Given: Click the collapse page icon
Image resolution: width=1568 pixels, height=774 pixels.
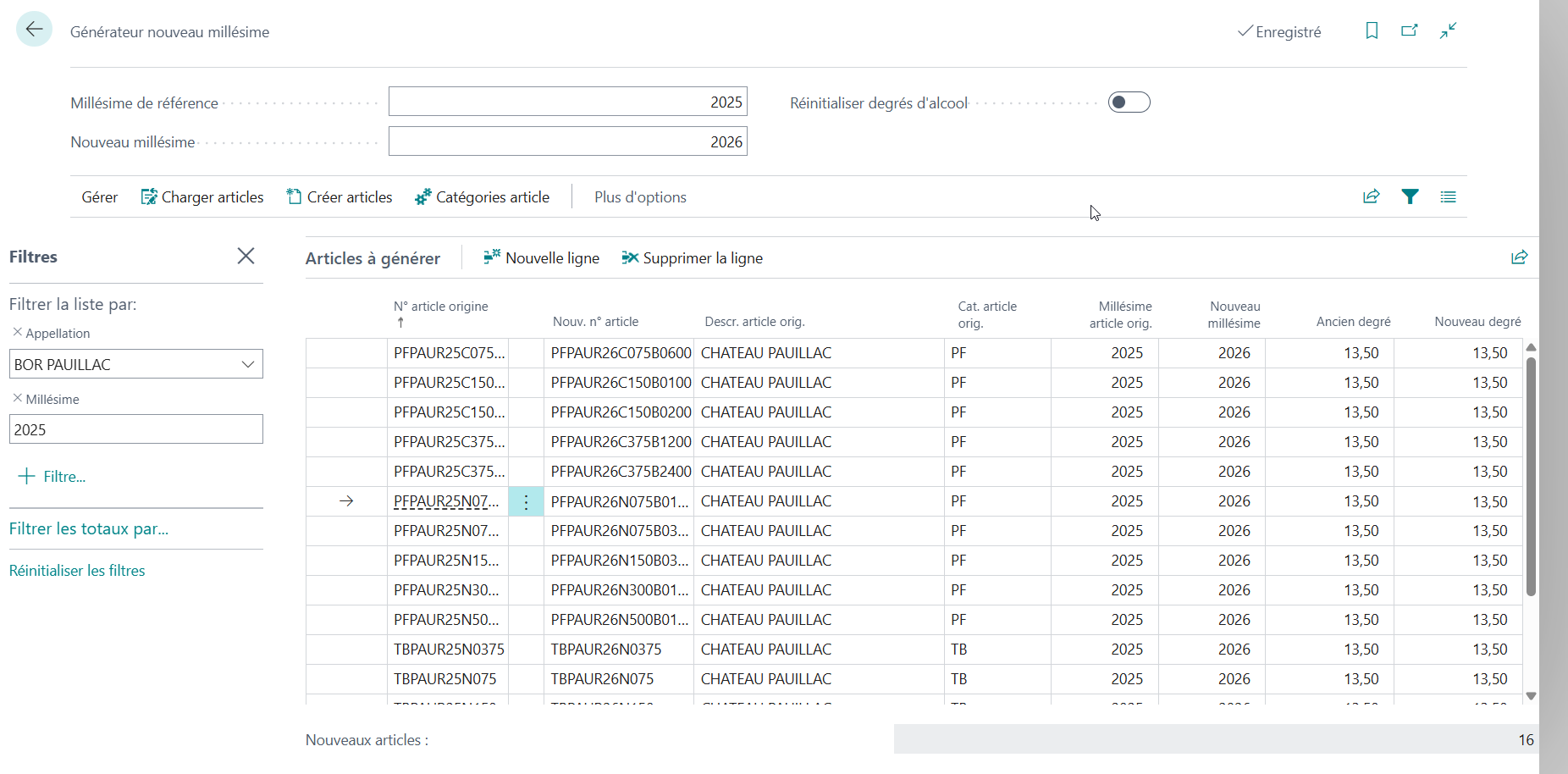Looking at the screenshot, I should 1449,30.
